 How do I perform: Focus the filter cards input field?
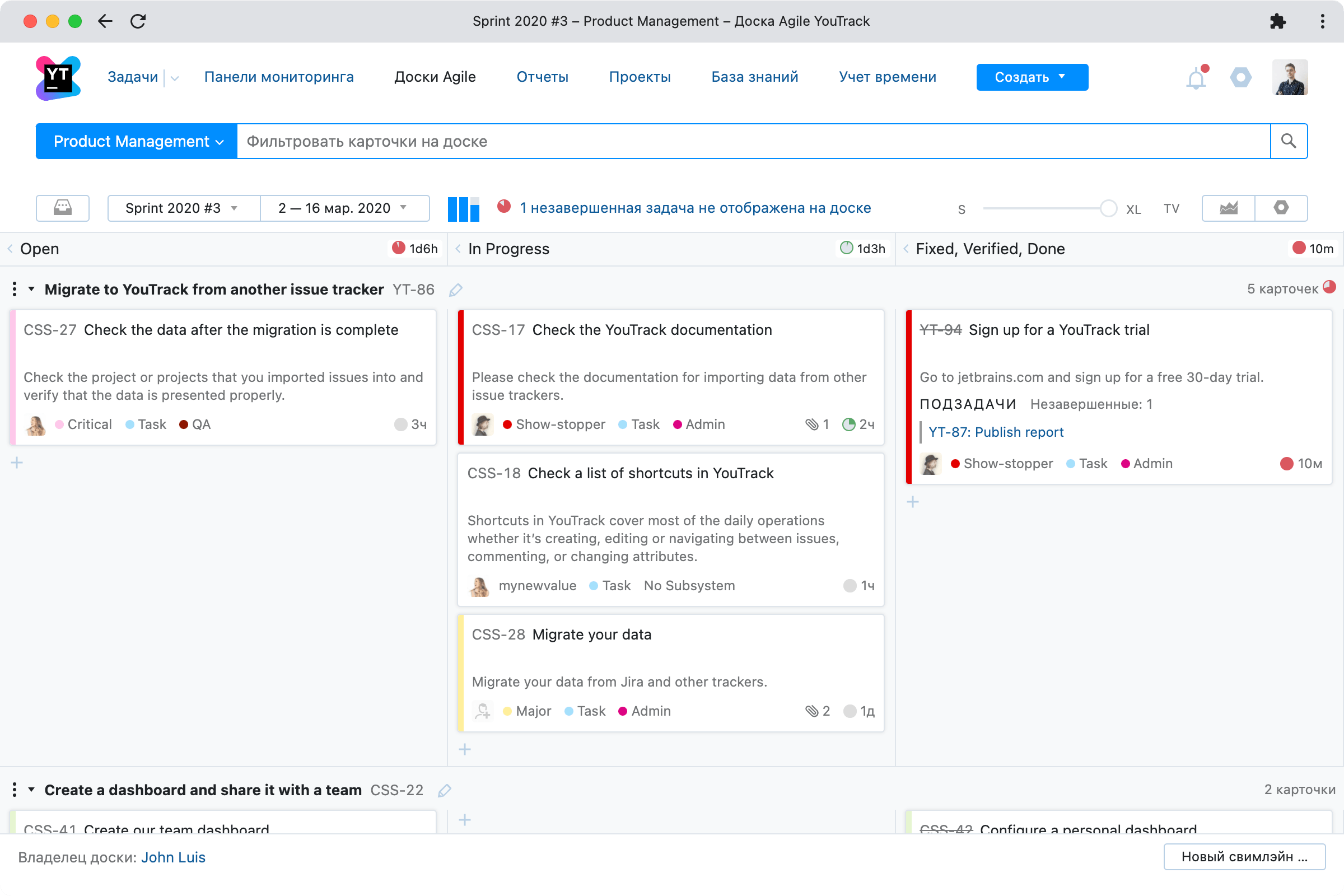point(754,141)
